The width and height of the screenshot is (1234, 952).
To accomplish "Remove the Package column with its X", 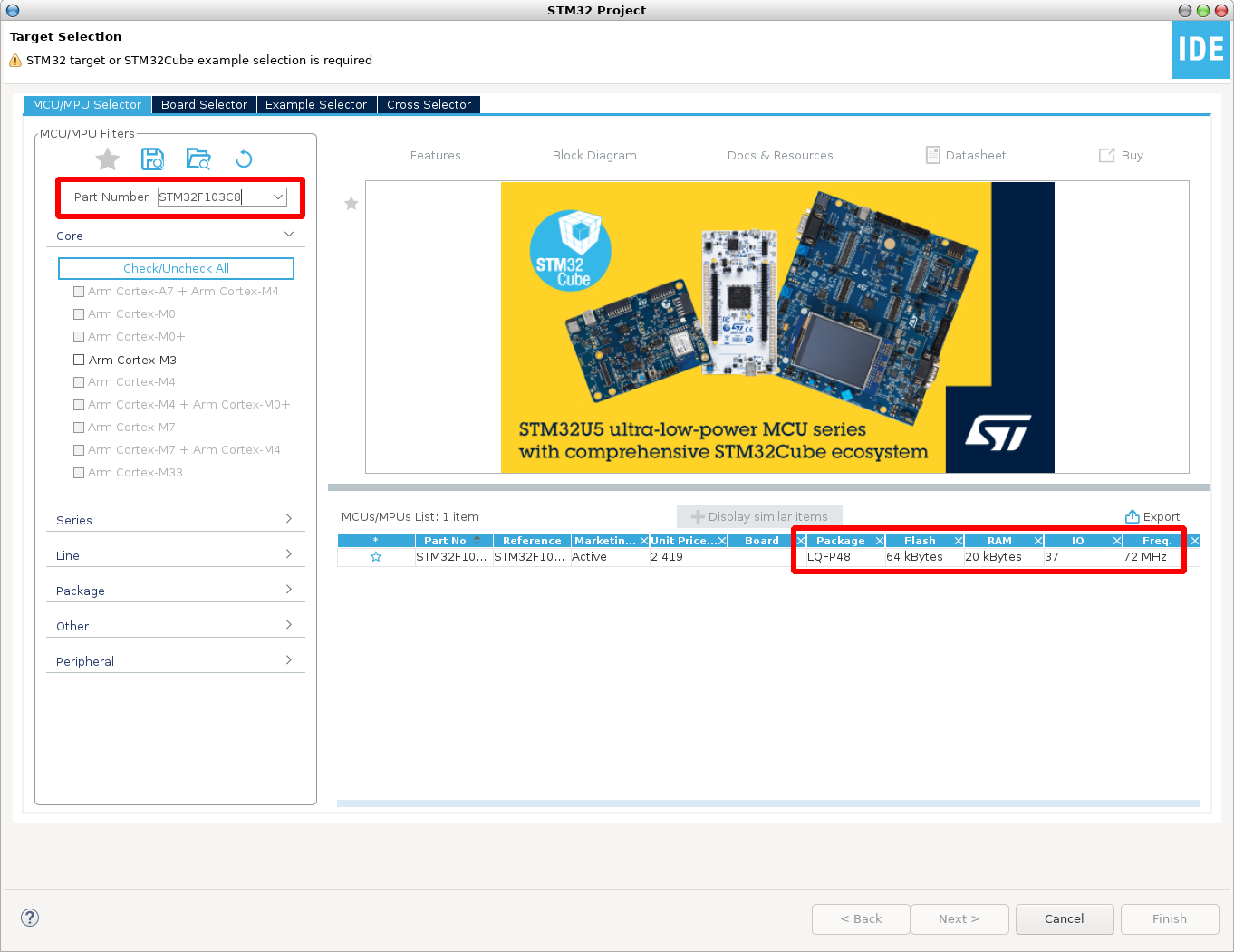I will pos(880,541).
